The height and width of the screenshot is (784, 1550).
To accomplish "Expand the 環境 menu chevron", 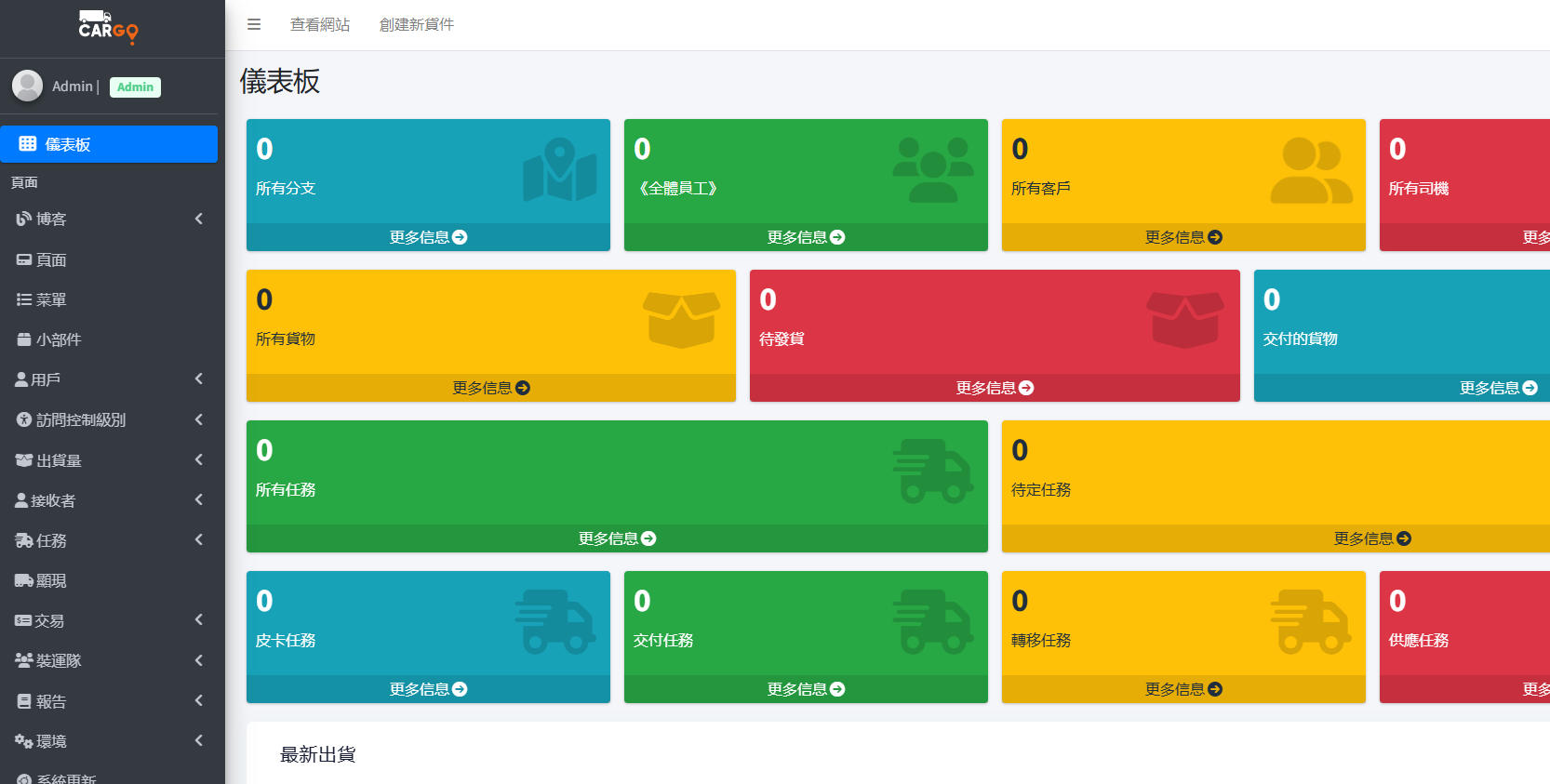I will tap(199, 740).
